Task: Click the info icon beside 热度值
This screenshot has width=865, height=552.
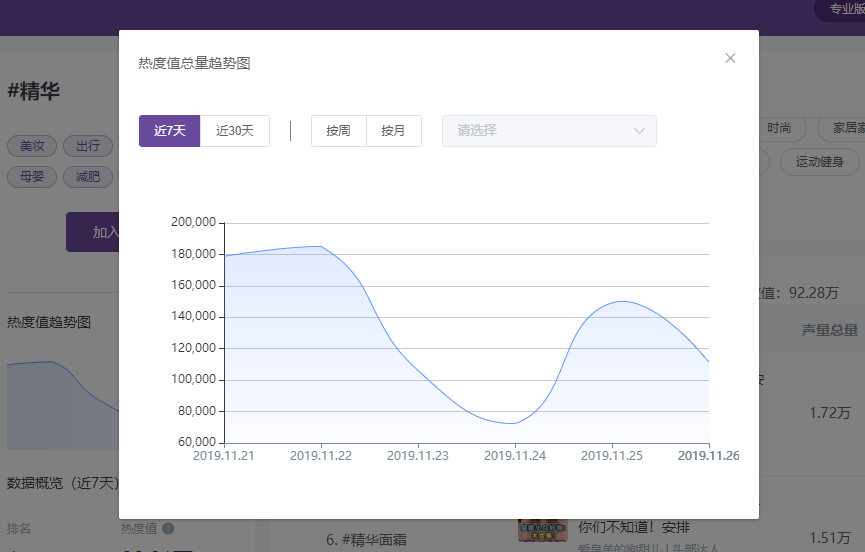Action: (x=168, y=528)
